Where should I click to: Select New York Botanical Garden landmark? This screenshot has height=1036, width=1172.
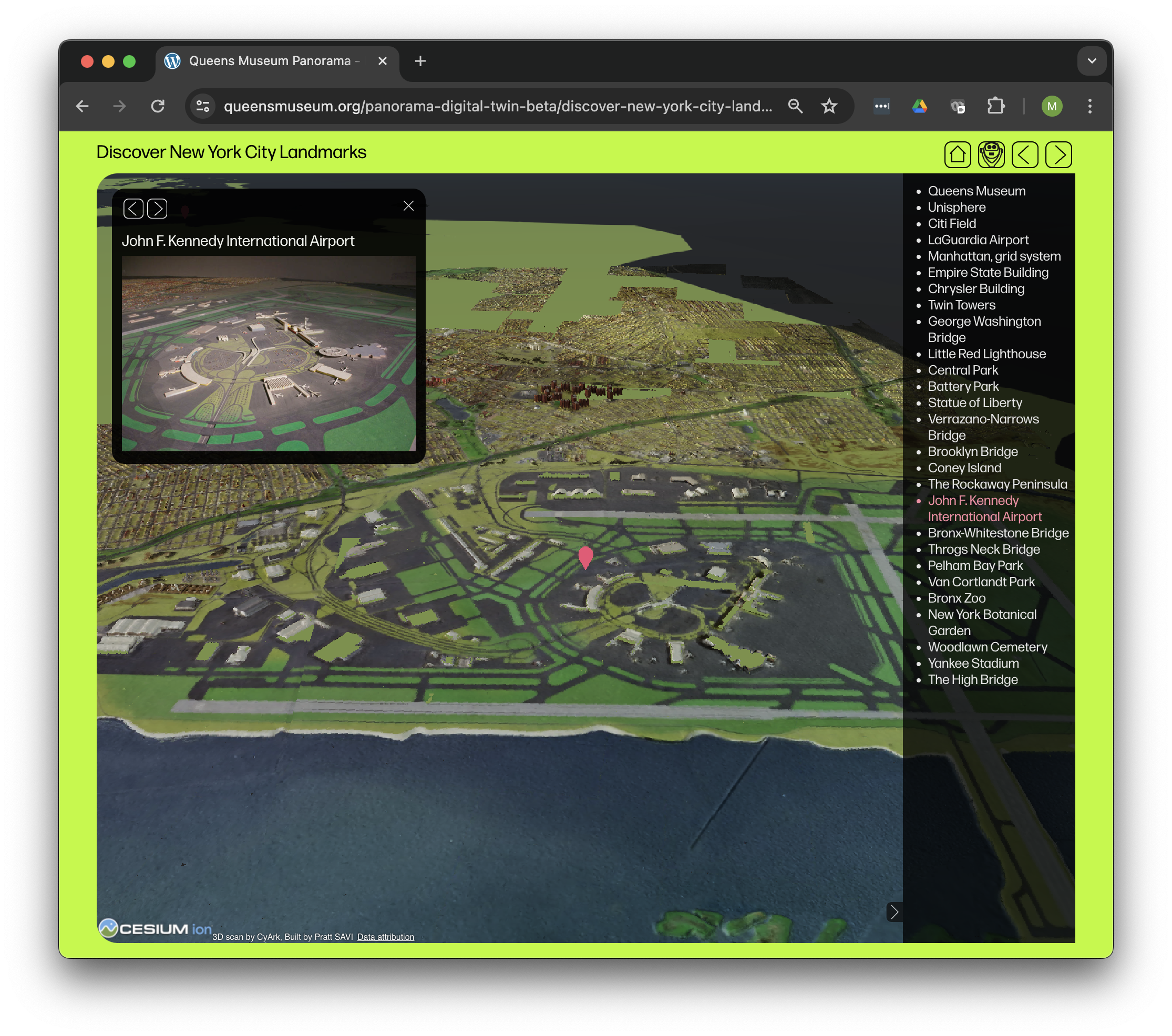[982, 623]
